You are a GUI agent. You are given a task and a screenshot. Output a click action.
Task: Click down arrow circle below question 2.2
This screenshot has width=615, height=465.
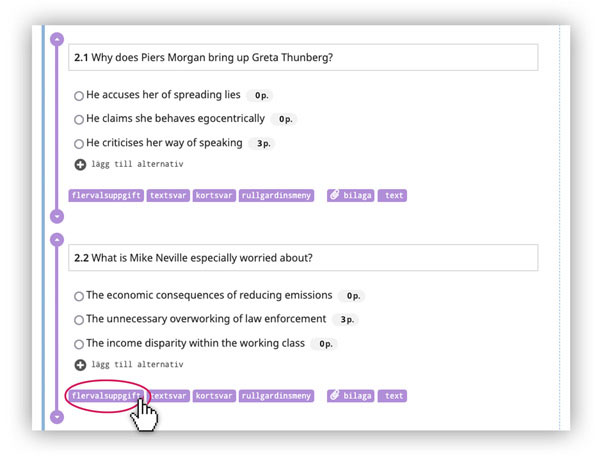pyautogui.click(x=57, y=416)
